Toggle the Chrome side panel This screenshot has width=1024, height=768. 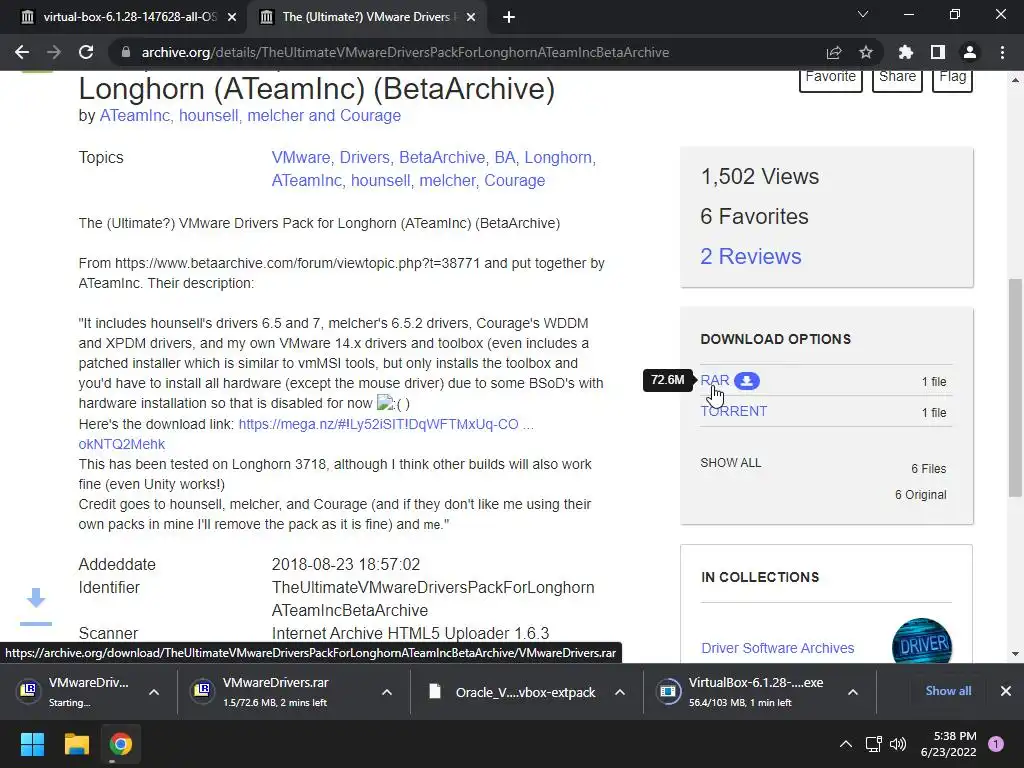(x=938, y=52)
